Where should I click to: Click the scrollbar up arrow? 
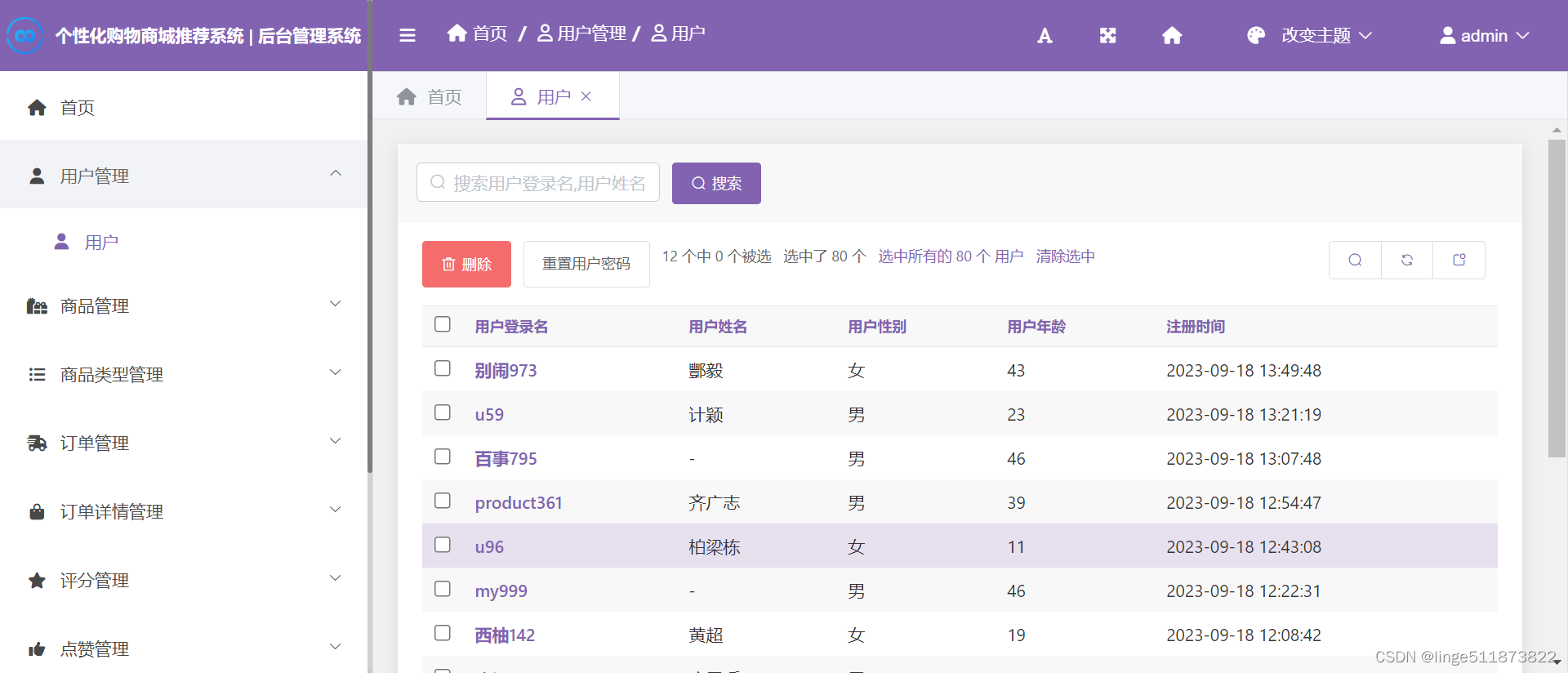coord(1557,130)
